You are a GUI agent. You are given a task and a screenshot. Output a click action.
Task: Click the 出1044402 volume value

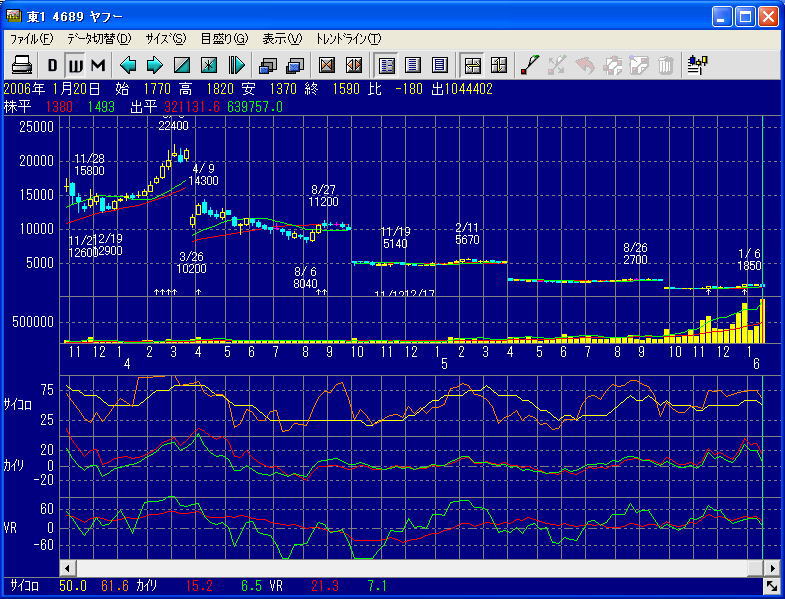point(462,89)
